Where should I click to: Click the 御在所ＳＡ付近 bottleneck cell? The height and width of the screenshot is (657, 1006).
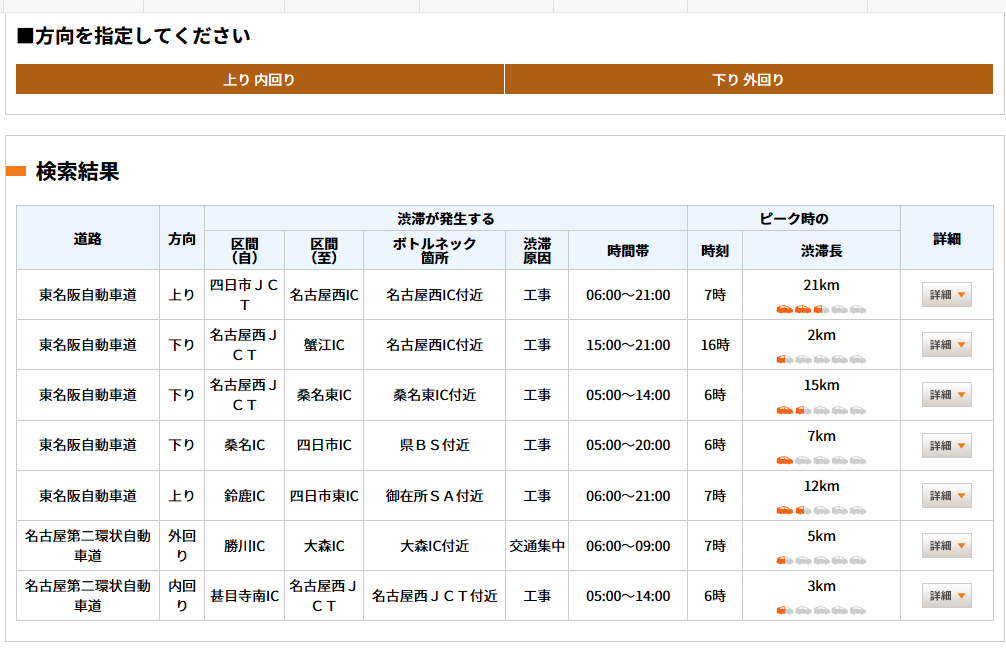435,496
